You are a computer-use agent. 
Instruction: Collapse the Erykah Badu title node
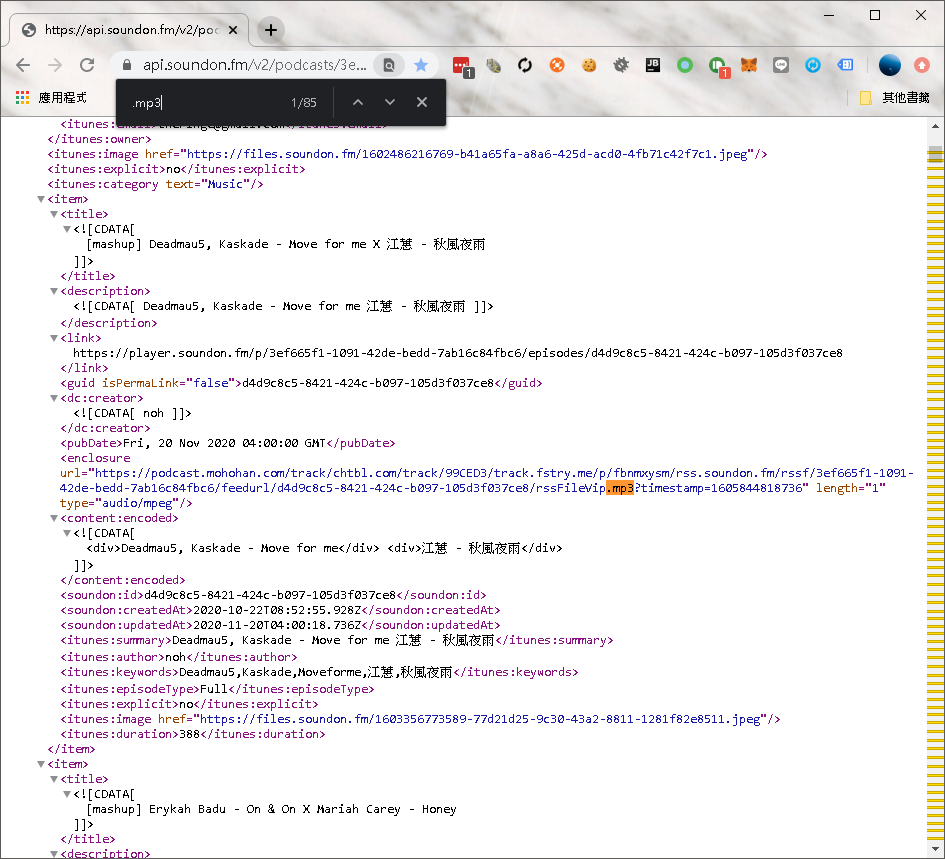[x=54, y=779]
